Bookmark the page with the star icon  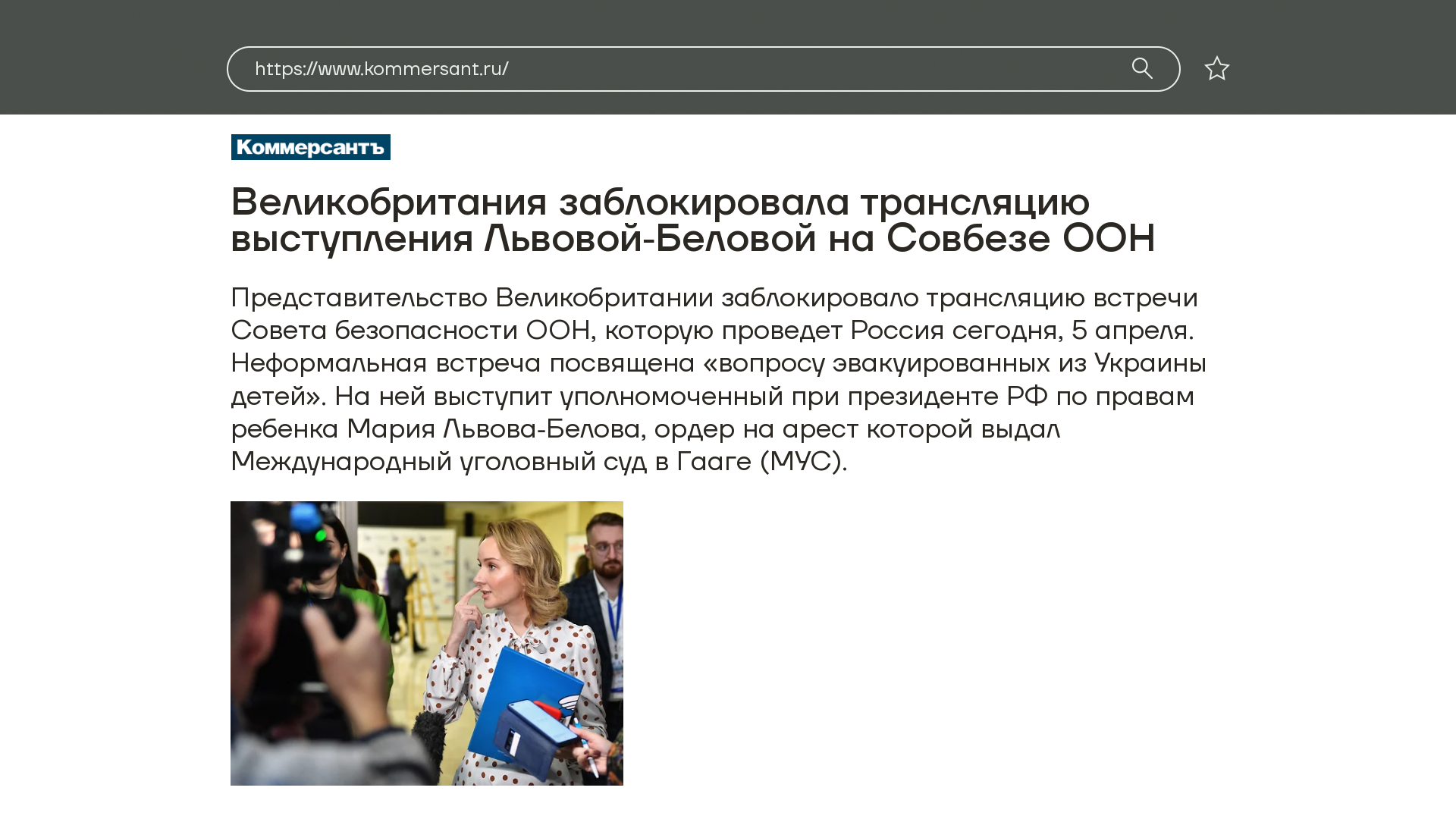tap(1216, 69)
